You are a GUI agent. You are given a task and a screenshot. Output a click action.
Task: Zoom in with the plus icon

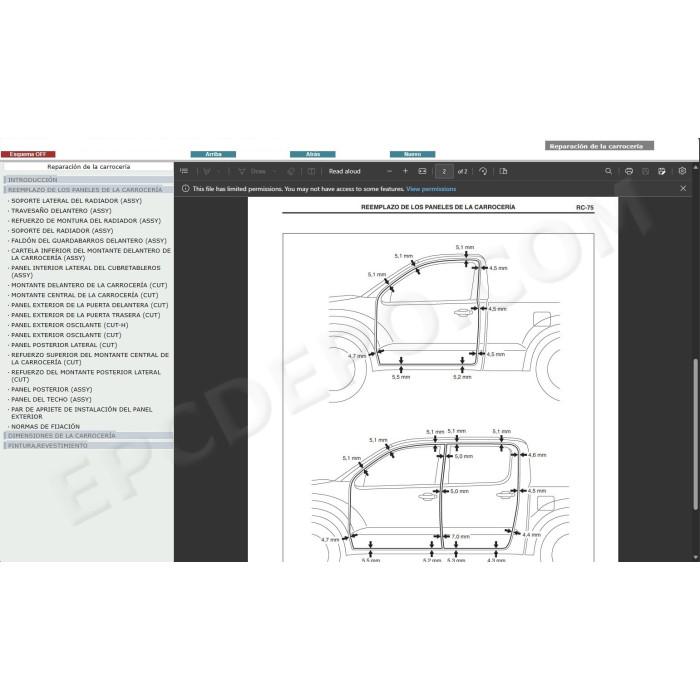[405, 171]
